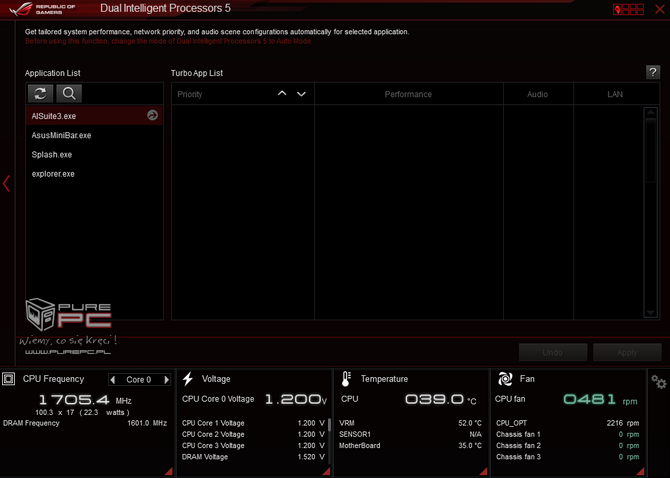Click the Performance column header
670x478 pixels.
pos(408,94)
